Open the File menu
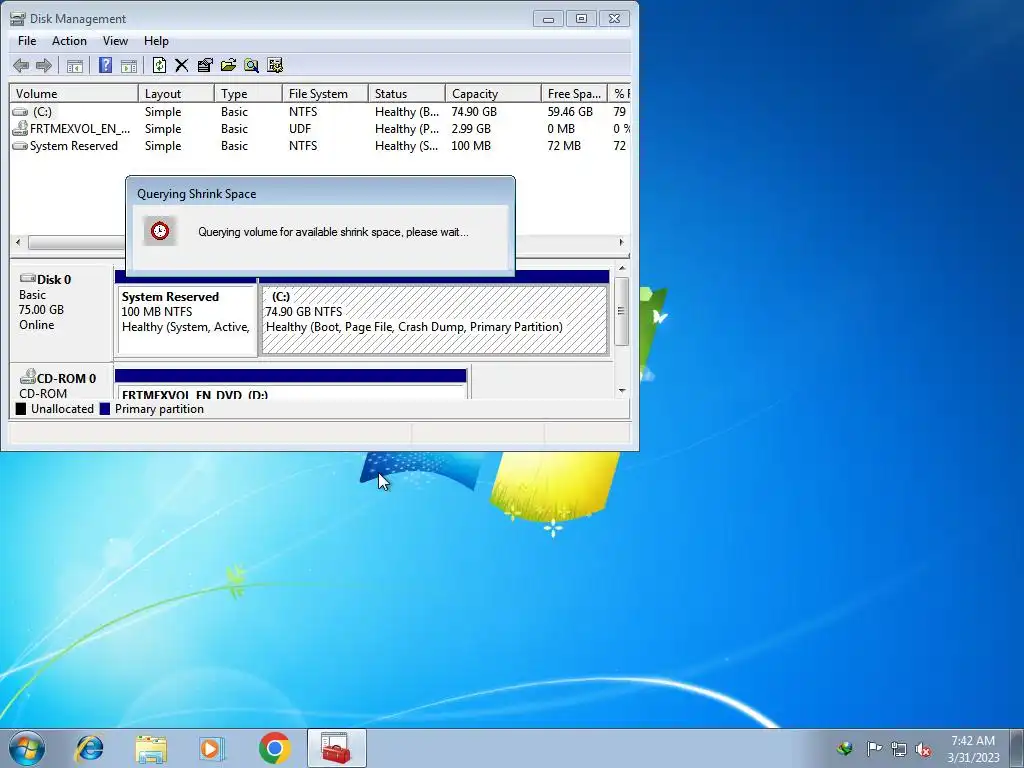 [27, 40]
